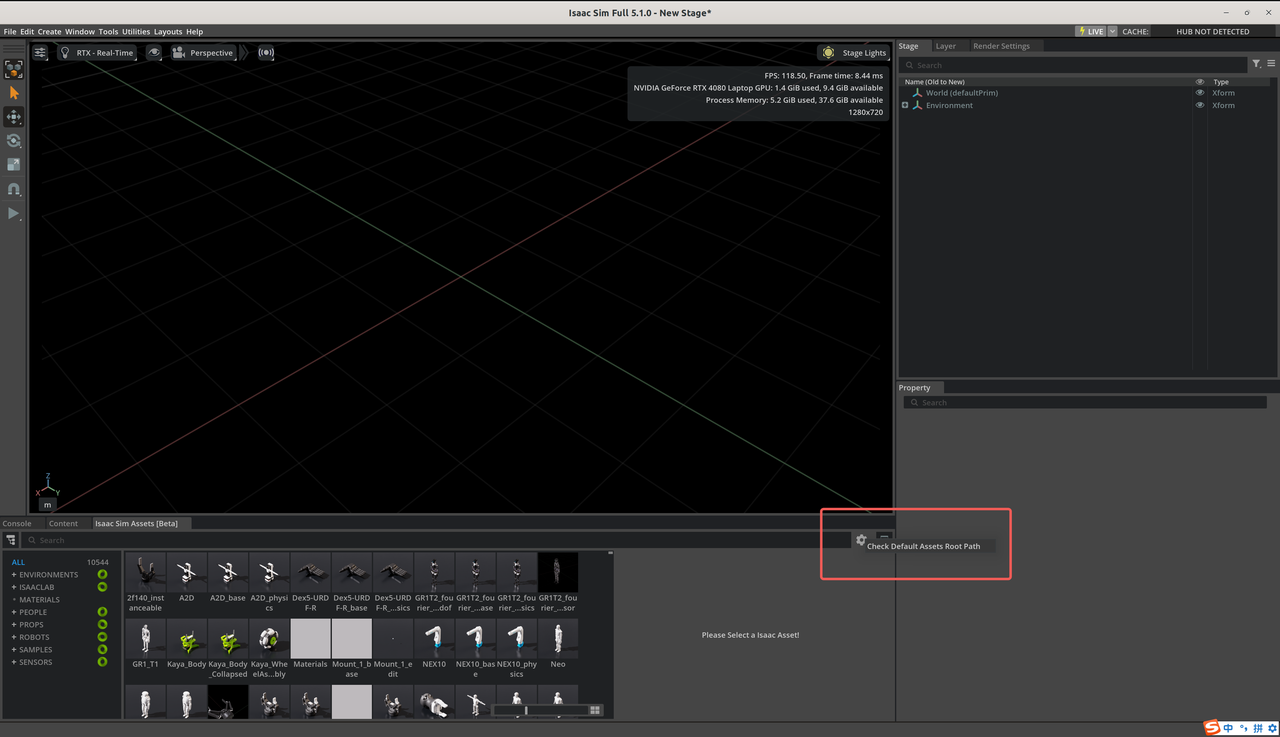Viewport: 1280px width, 737px height.
Task: Expand the viewport toolbar chevron arrow
Action: 245,52
